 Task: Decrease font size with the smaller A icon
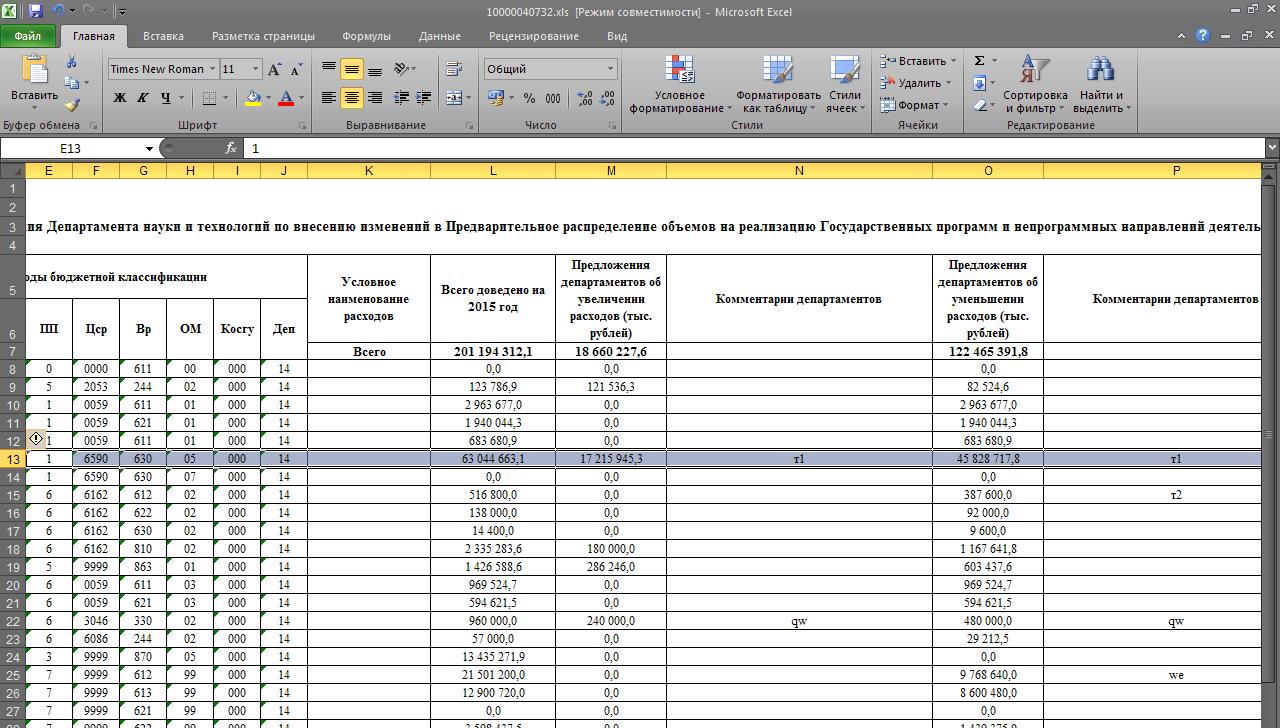296,69
